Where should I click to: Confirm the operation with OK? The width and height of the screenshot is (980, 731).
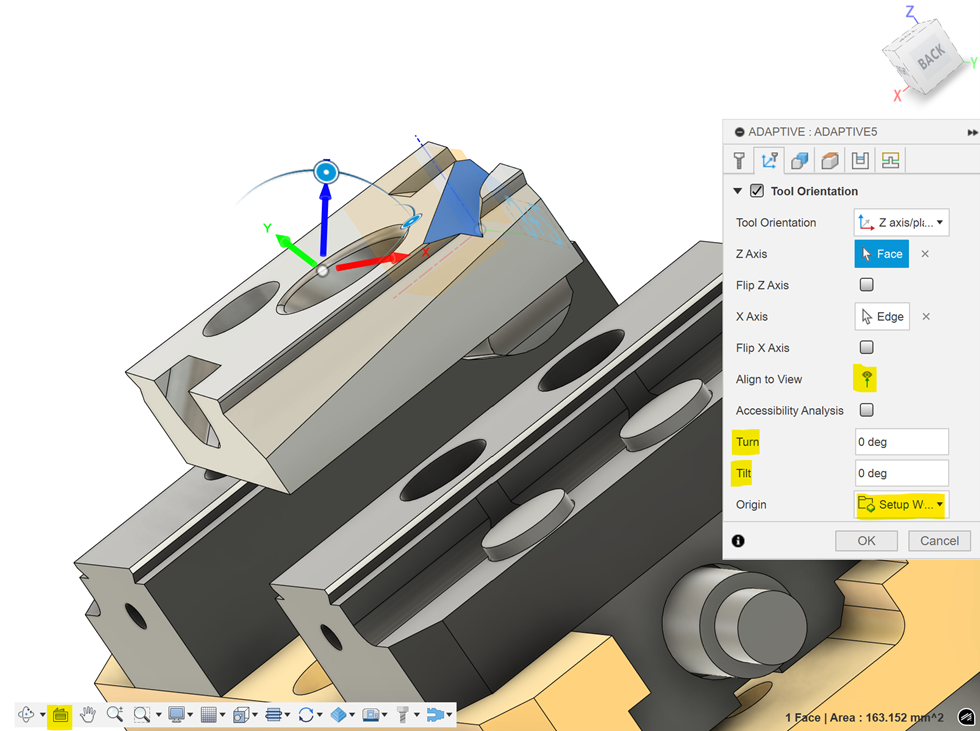[x=865, y=540]
